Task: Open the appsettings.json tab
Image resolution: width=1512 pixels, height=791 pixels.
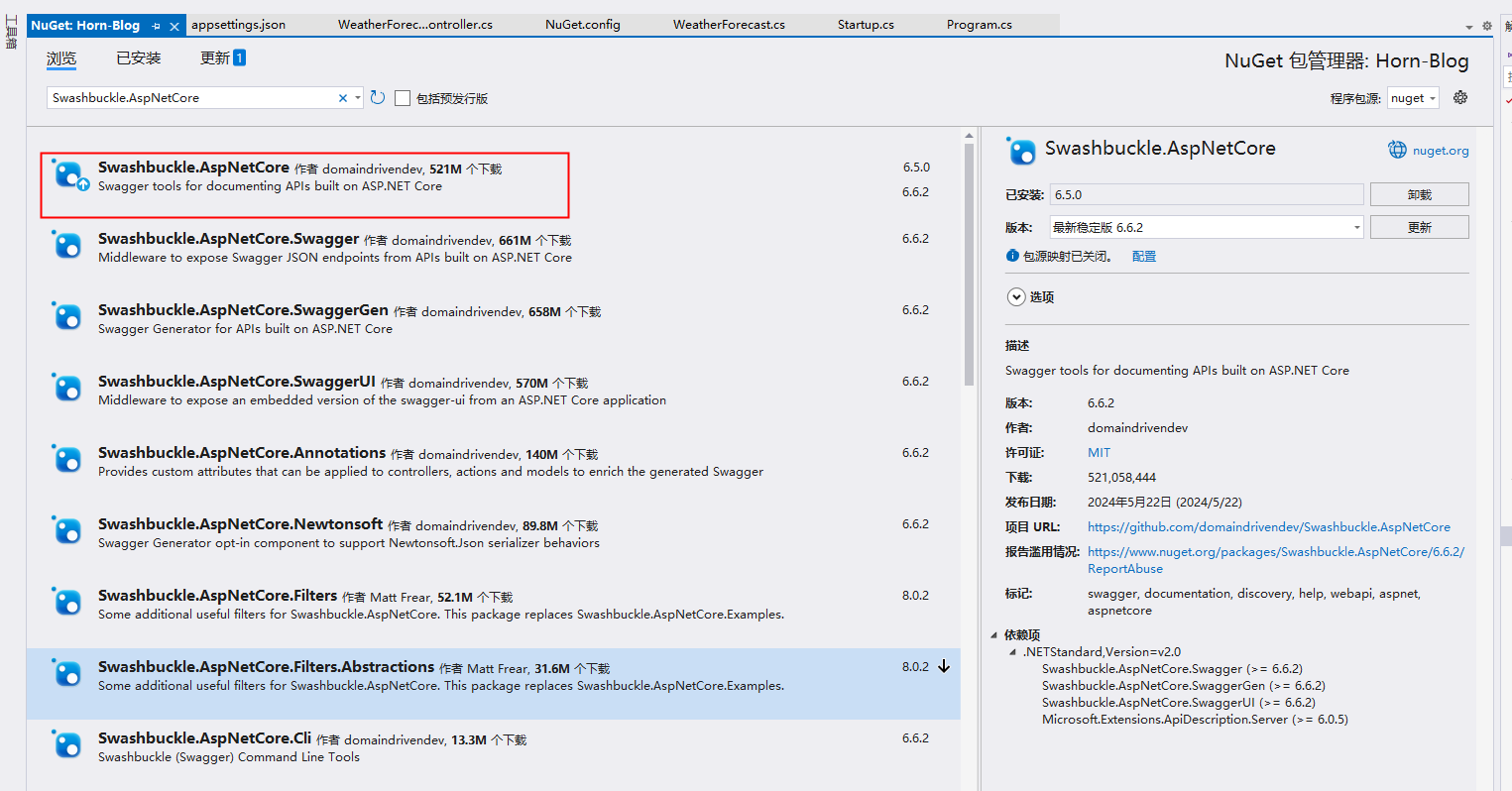Action: pyautogui.click(x=238, y=25)
